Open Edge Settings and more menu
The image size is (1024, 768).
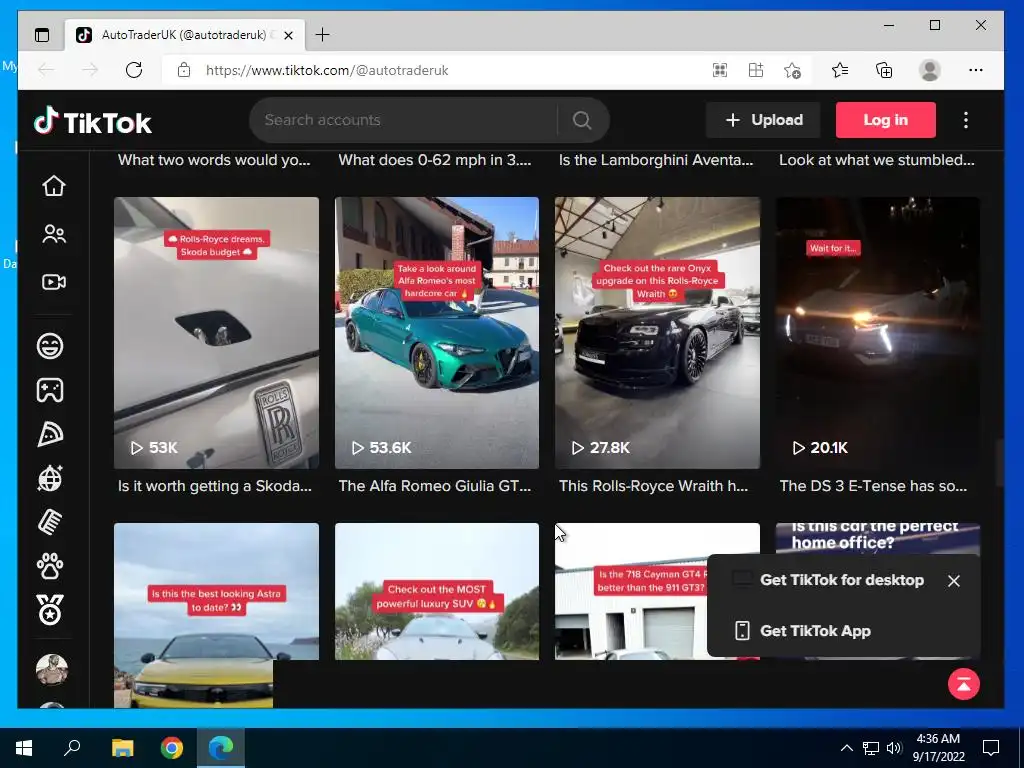(976, 70)
